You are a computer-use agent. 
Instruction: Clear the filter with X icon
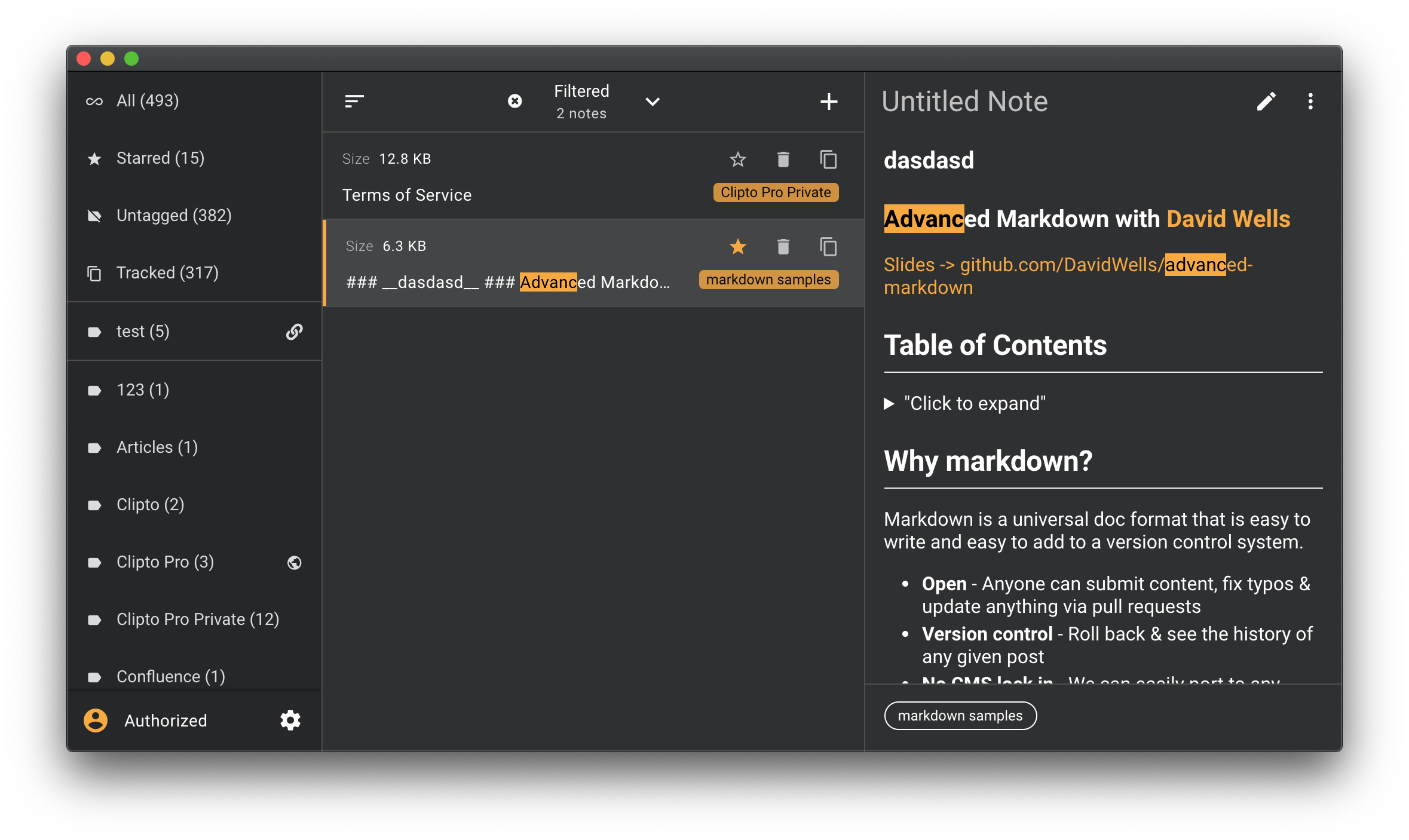click(x=514, y=101)
